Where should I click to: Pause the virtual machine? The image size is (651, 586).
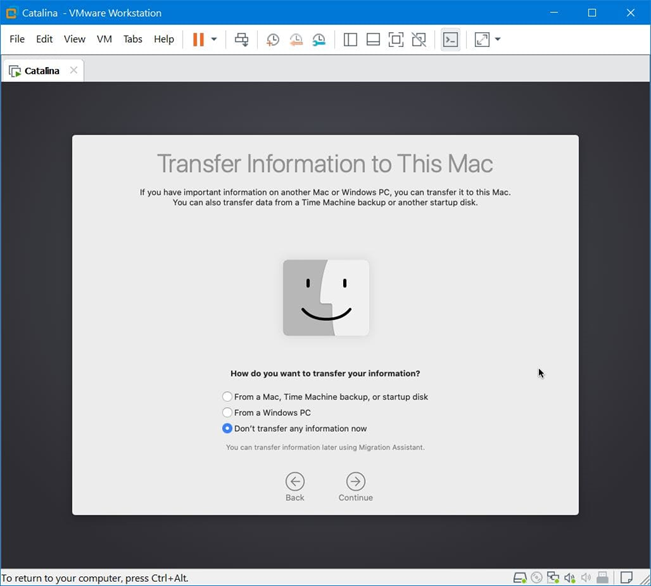coord(198,39)
